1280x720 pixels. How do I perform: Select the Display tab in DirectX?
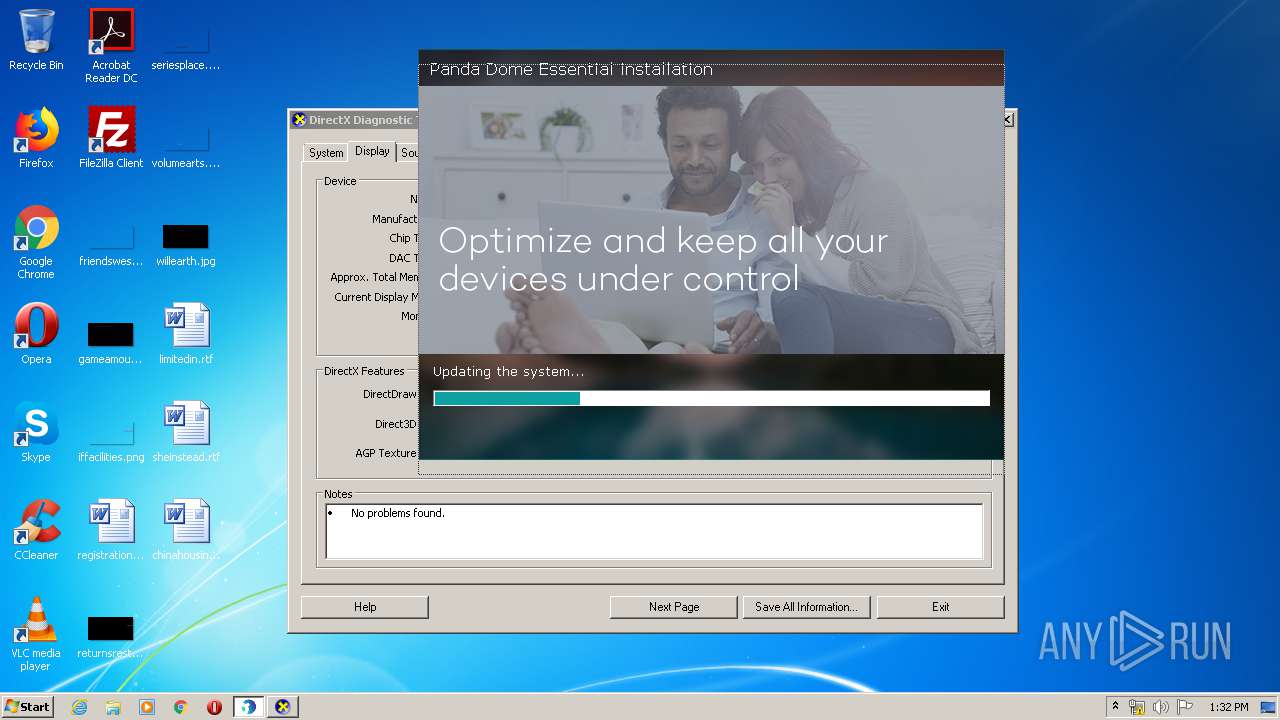372,151
